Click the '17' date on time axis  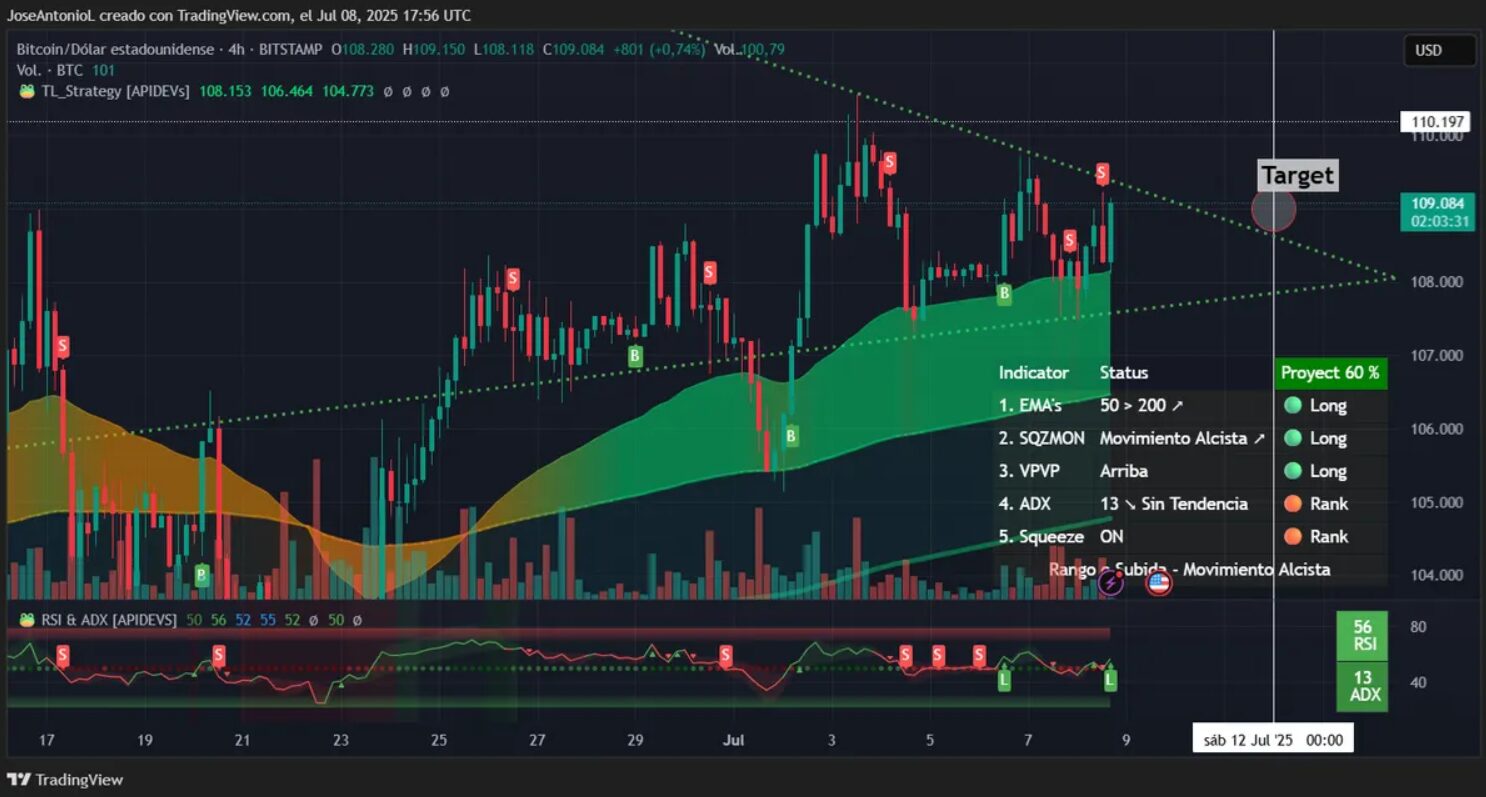[x=46, y=741]
